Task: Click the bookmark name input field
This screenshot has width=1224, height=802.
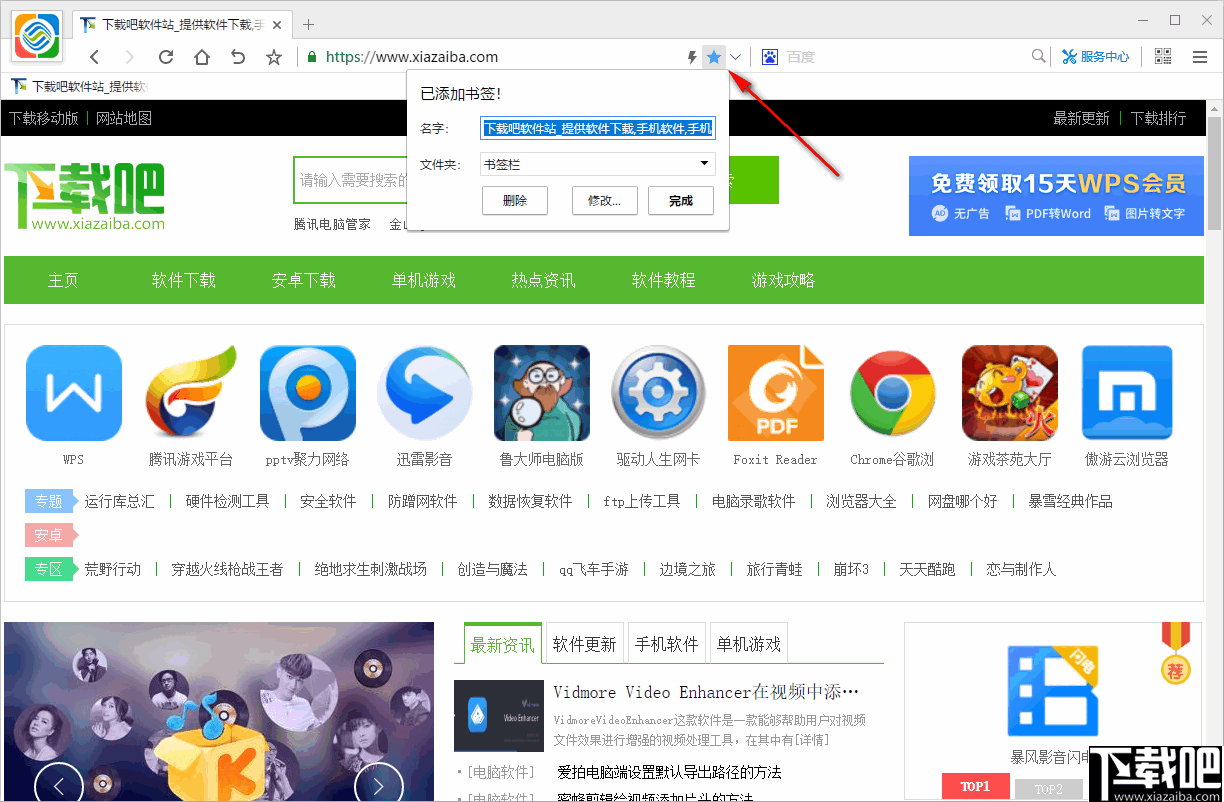Action: point(597,128)
